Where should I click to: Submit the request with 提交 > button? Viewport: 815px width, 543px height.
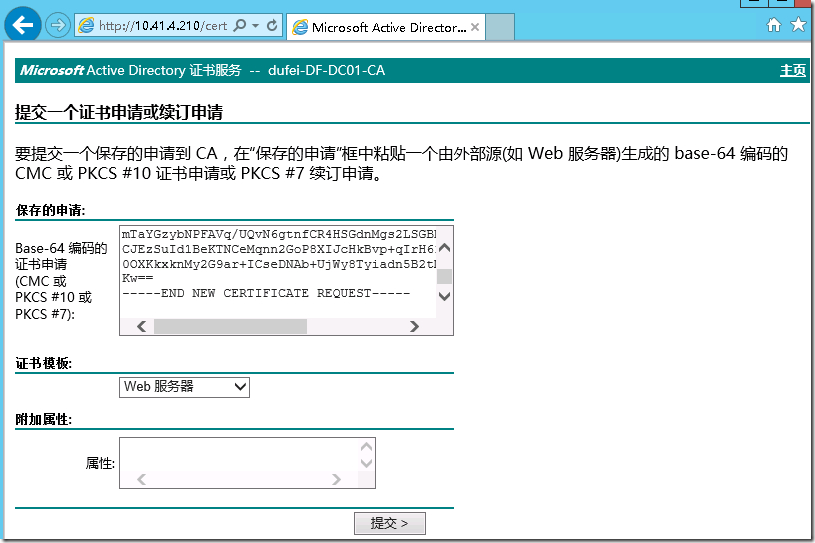click(390, 523)
